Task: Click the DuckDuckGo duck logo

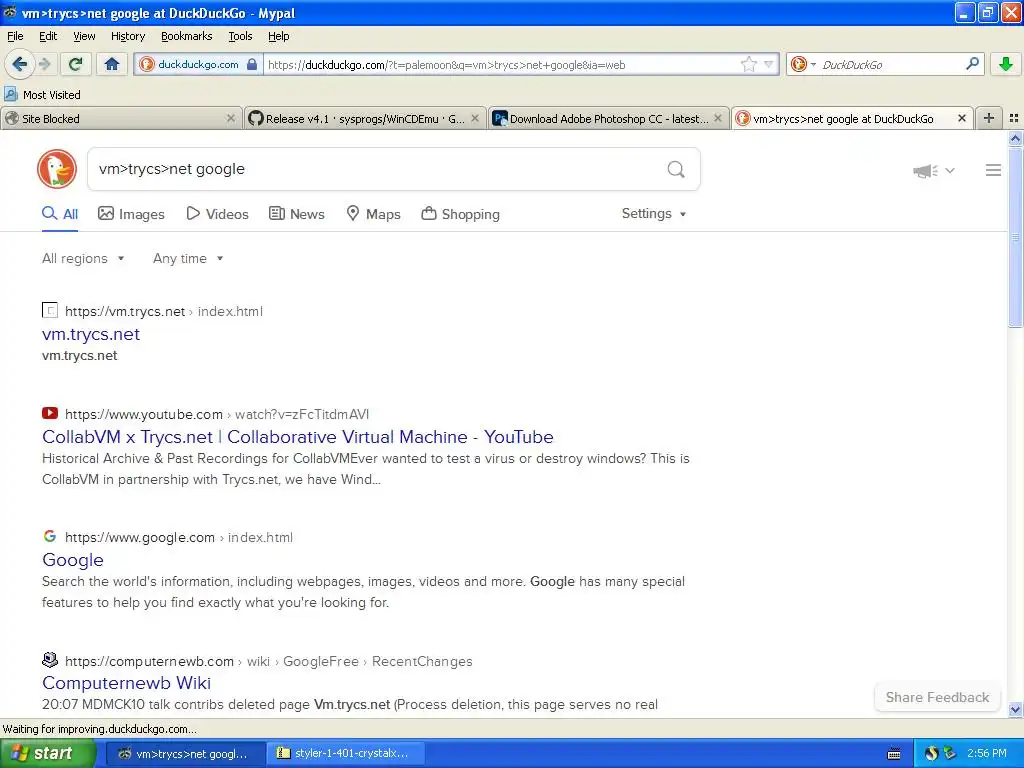Action: pyautogui.click(x=57, y=169)
